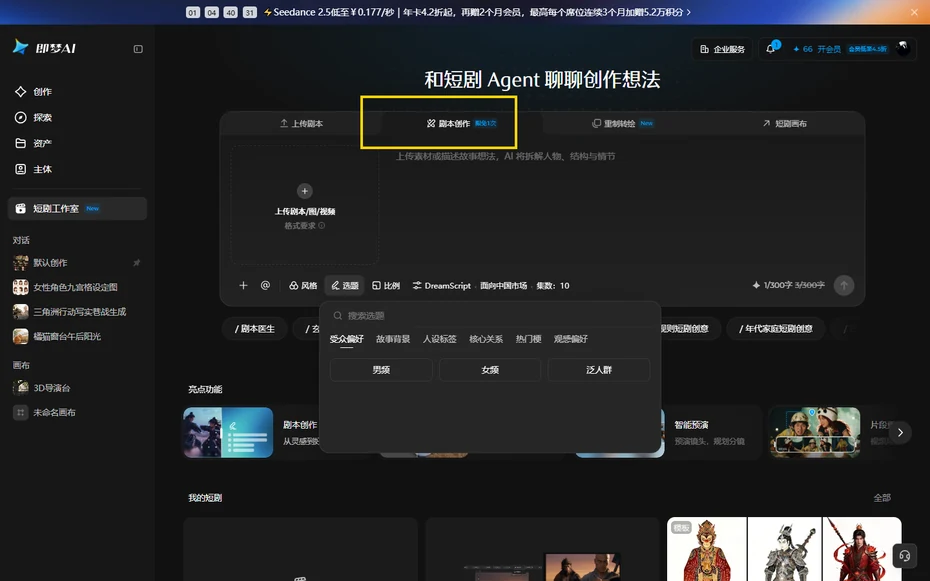930x581 pixels.
Task: Choose the 男频 audience option
Action: click(381, 370)
